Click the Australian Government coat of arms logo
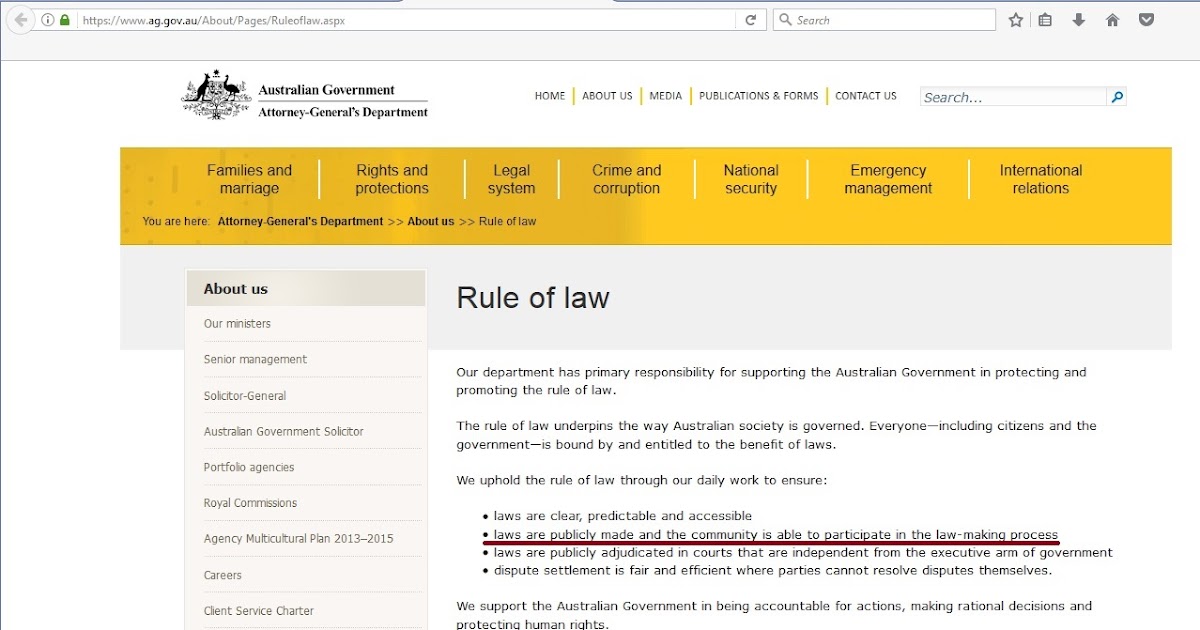 tap(213, 97)
